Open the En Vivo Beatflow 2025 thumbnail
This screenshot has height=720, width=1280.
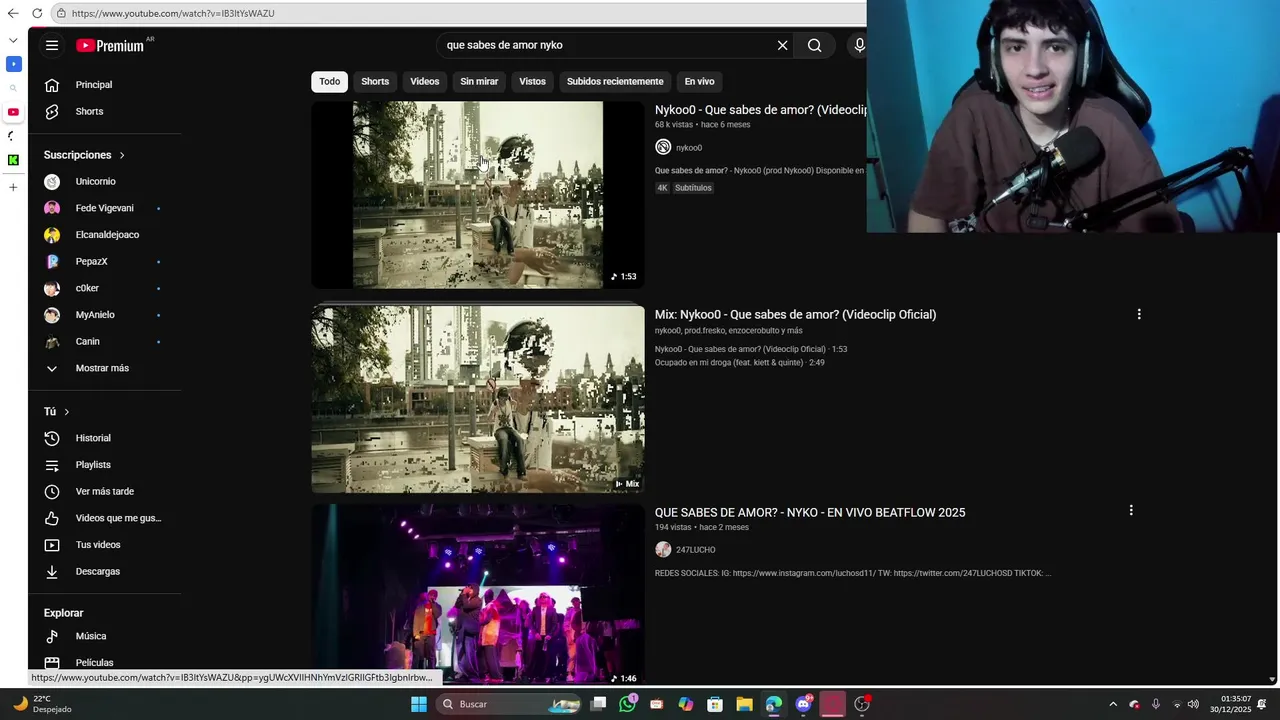(x=478, y=594)
